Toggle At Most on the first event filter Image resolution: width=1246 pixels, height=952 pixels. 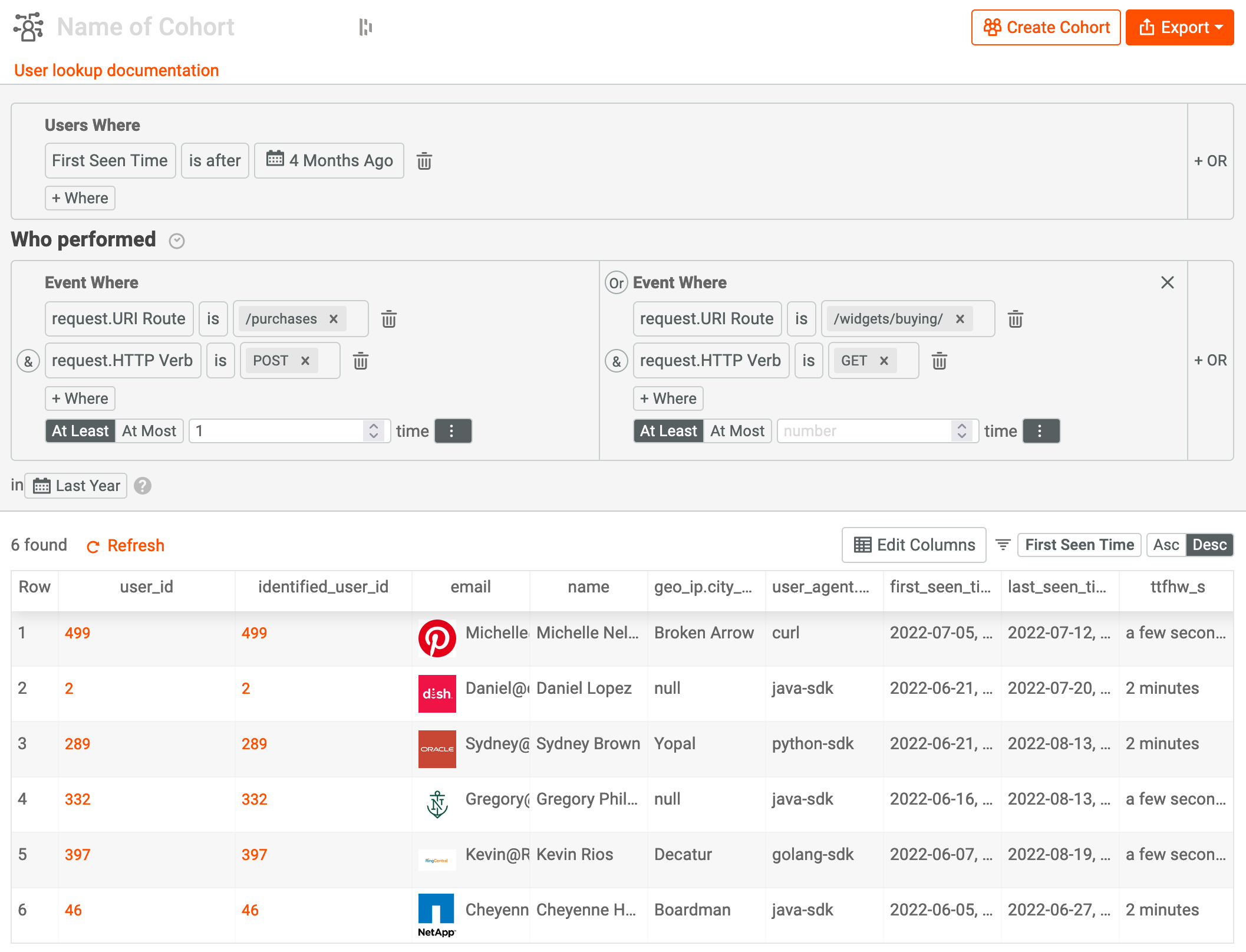click(149, 430)
